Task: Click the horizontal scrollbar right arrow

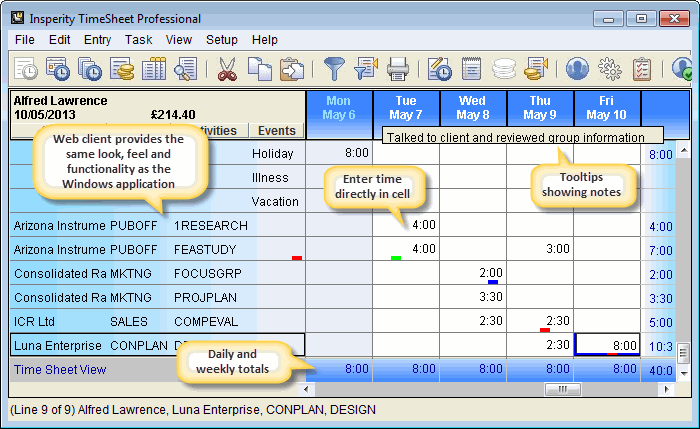Action: pos(667,389)
